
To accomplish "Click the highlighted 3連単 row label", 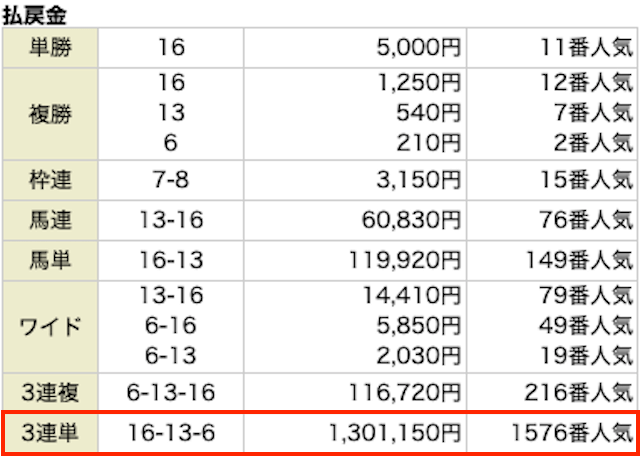I will (x=50, y=433).
